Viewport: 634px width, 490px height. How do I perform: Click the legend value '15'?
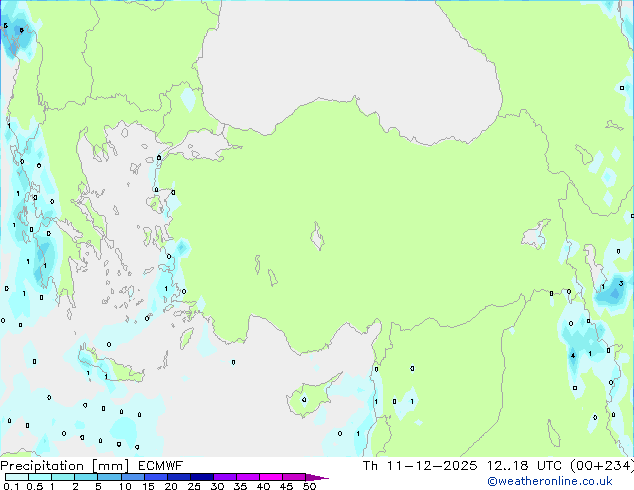148,486
